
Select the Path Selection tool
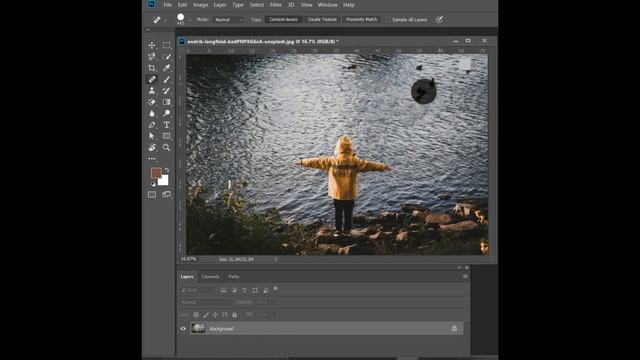click(x=152, y=136)
